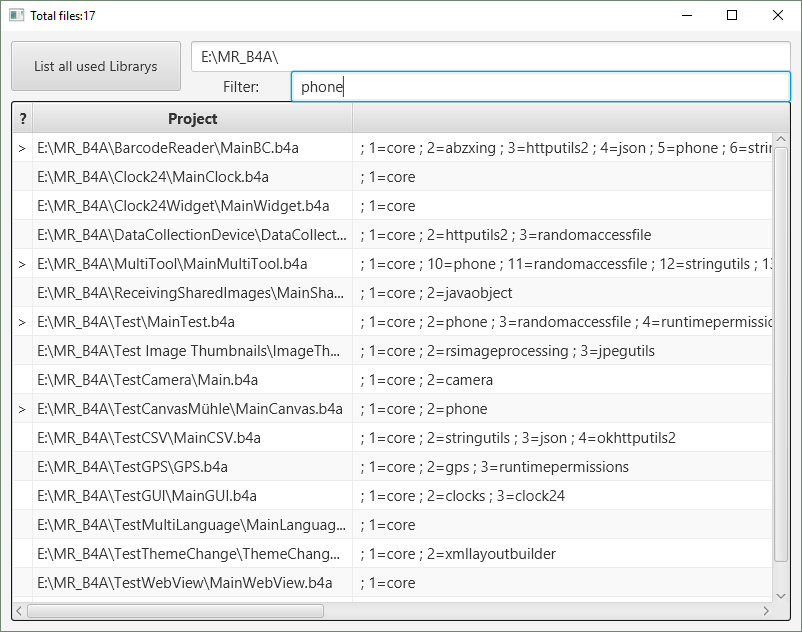This screenshot has height=632, width=802.
Task: Select the Clock24Widget\MainWidget.b4a project
Action: click(x=193, y=206)
